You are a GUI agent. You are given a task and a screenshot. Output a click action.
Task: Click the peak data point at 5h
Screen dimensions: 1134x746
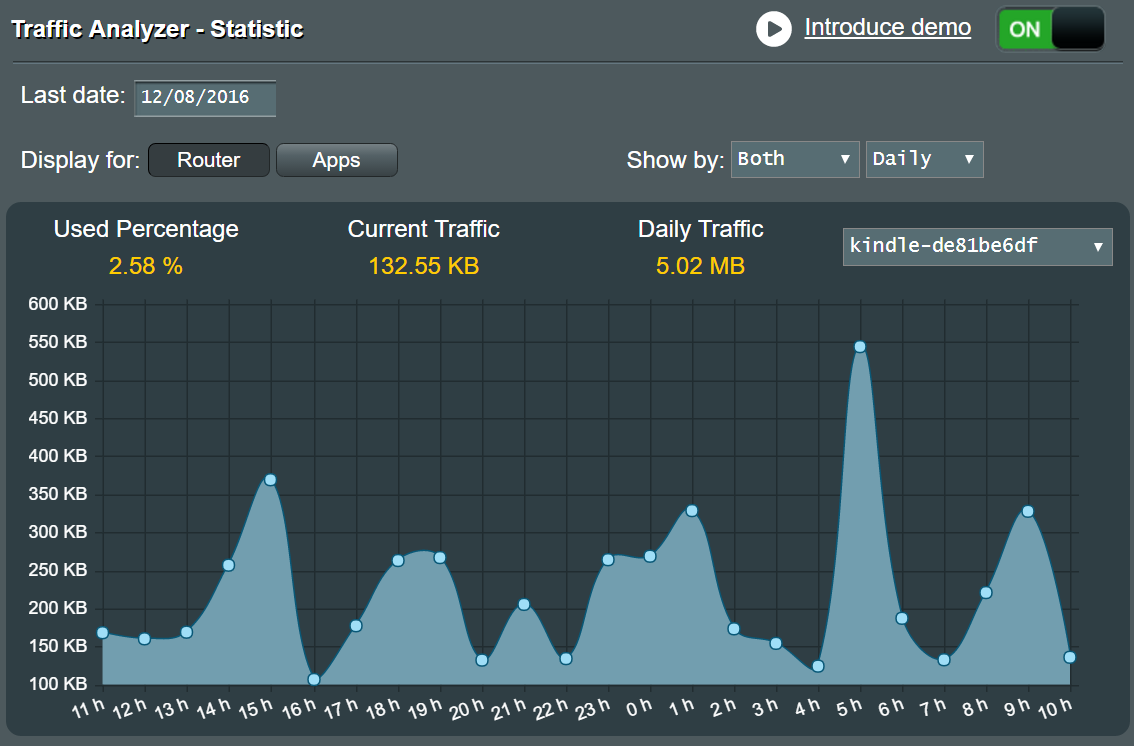tap(860, 347)
